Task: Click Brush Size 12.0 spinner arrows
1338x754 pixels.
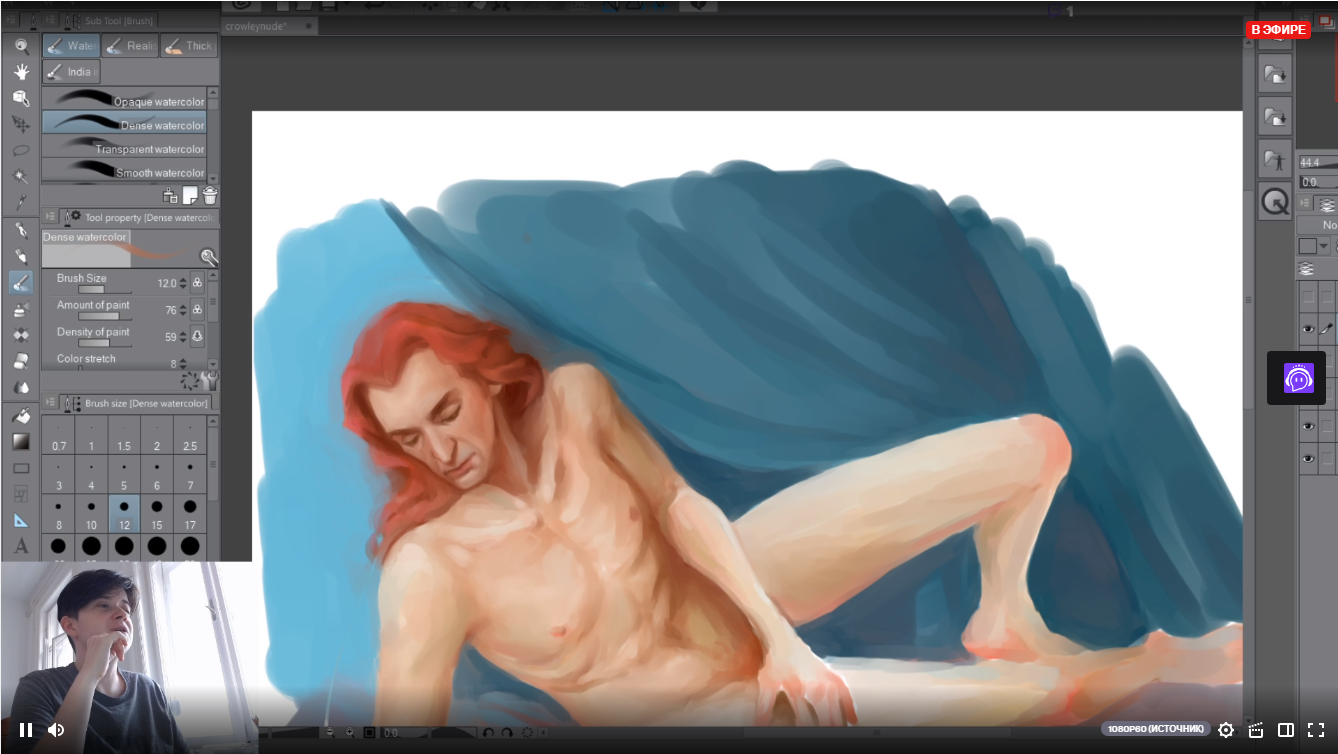Action: [183, 283]
